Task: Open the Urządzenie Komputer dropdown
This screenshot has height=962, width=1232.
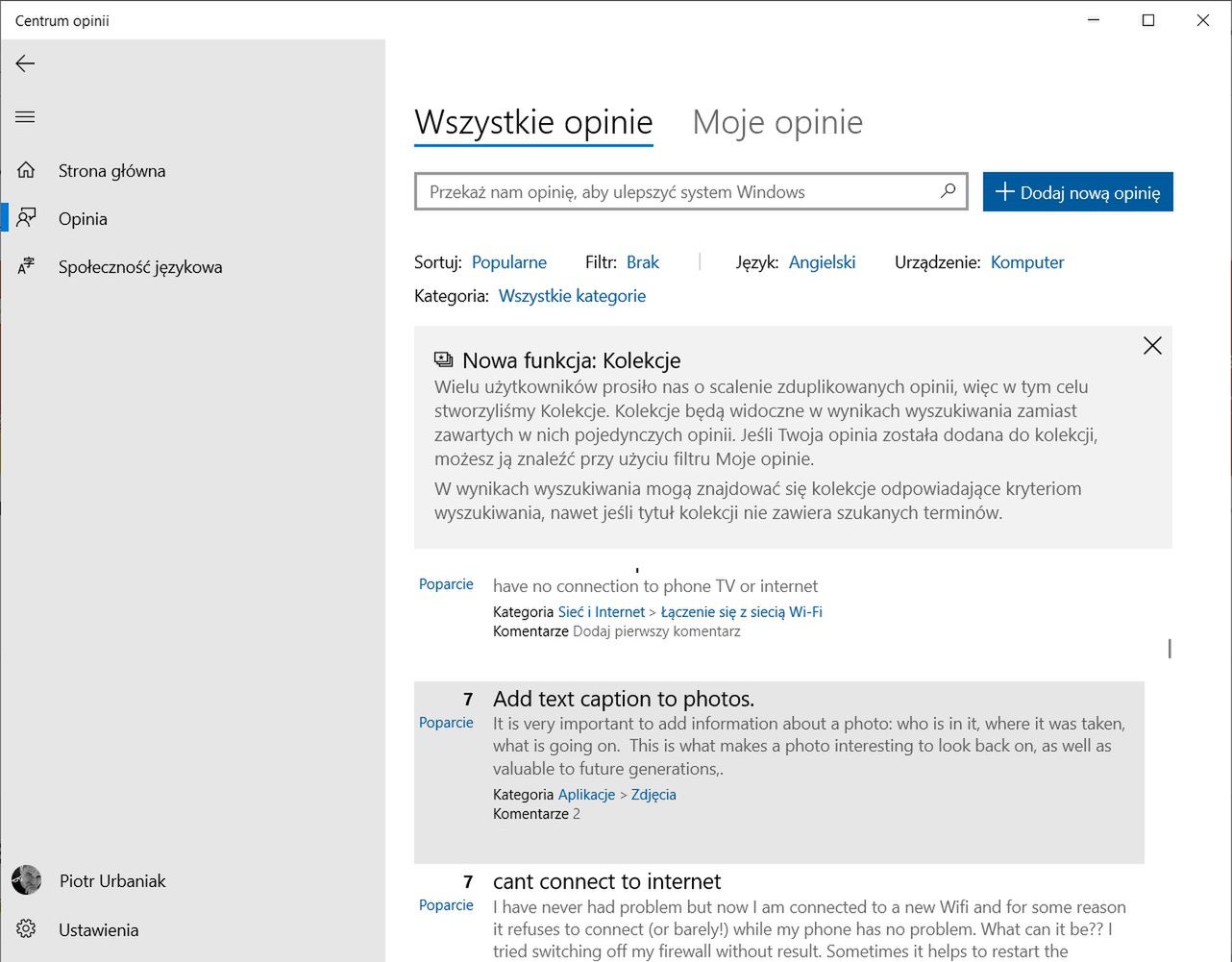Action: [x=1027, y=262]
